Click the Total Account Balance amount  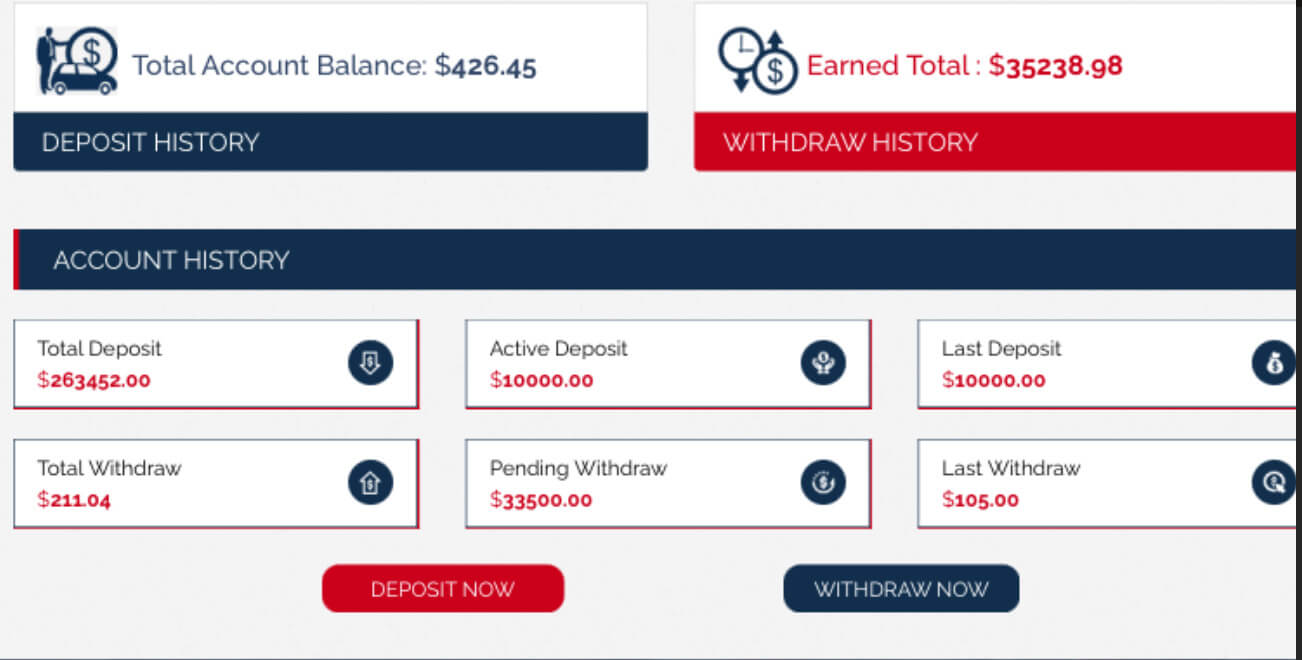tap(486, 66)
